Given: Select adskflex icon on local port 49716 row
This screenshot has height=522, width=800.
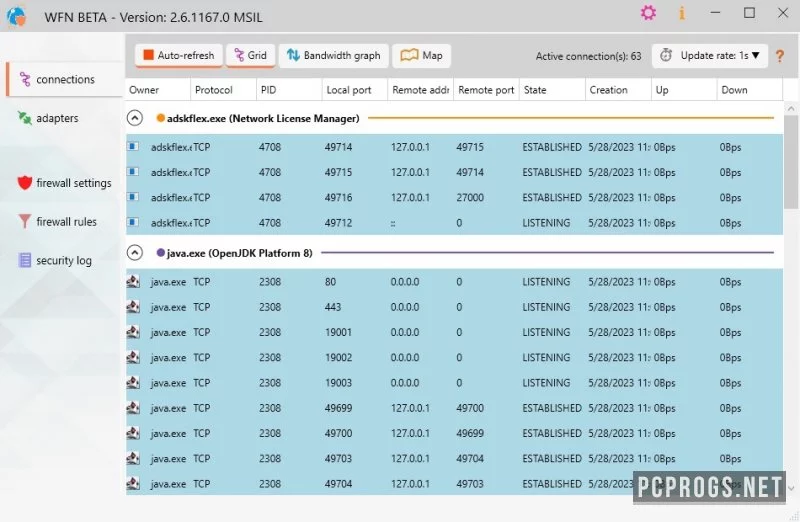Looking at the screenshot, I should (x=133, y=197).
